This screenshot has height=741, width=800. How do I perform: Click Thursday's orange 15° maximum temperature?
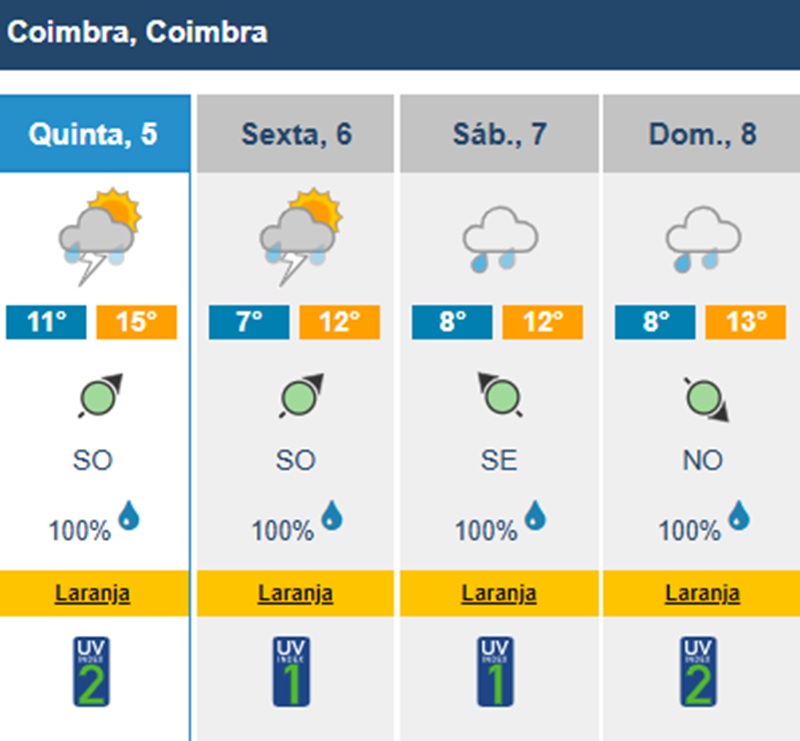(x=136, y=322)
